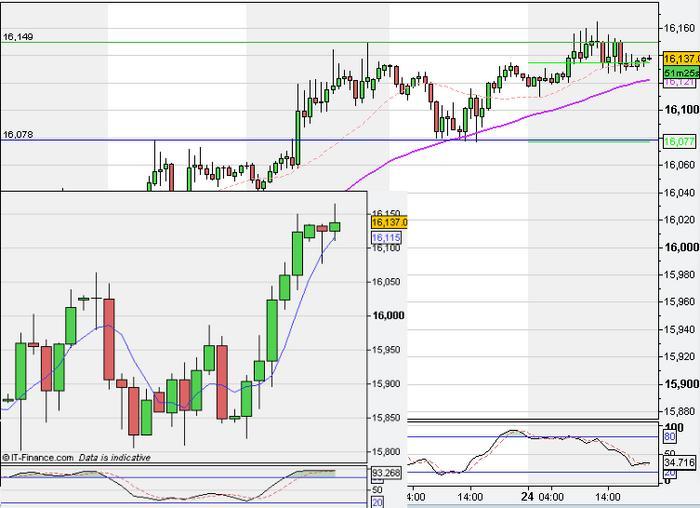Click 16,160 on the main price axis
Screen dimensions: 700x508
coord(679,28)
